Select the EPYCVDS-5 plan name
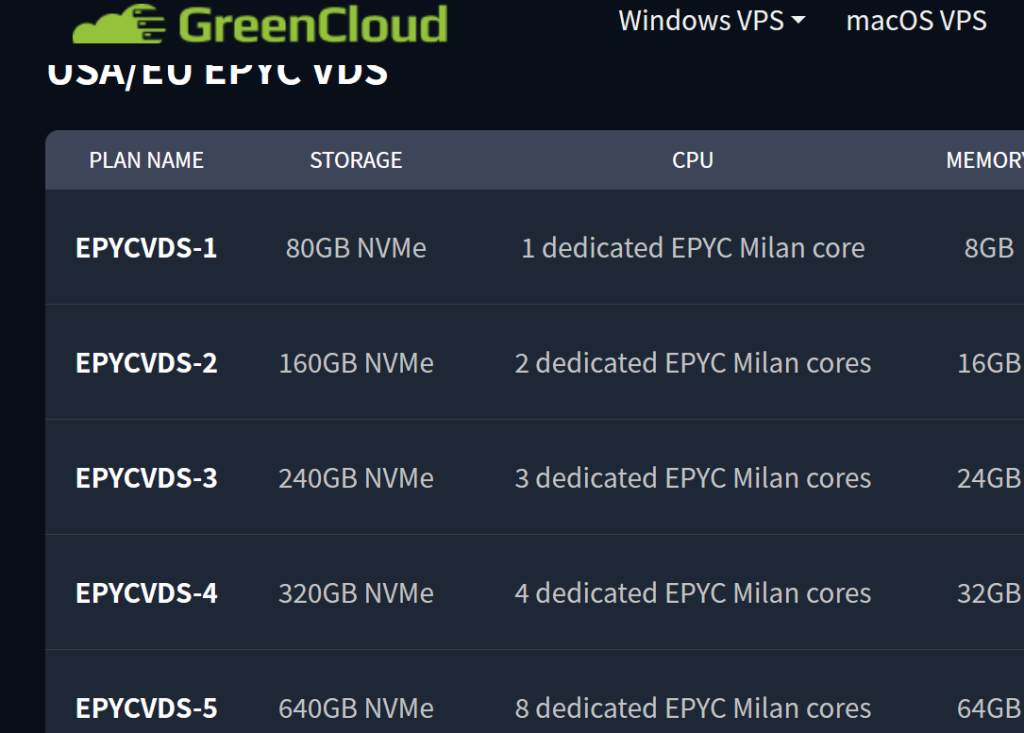Image resolution: width=1024 pixels, height=733 pixels. (x=146, y=708)
